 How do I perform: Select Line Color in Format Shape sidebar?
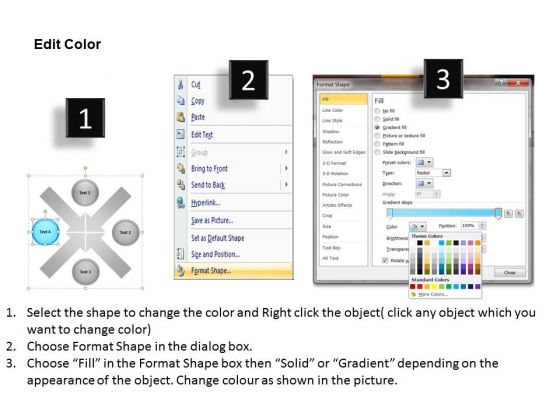coord(332,110)
